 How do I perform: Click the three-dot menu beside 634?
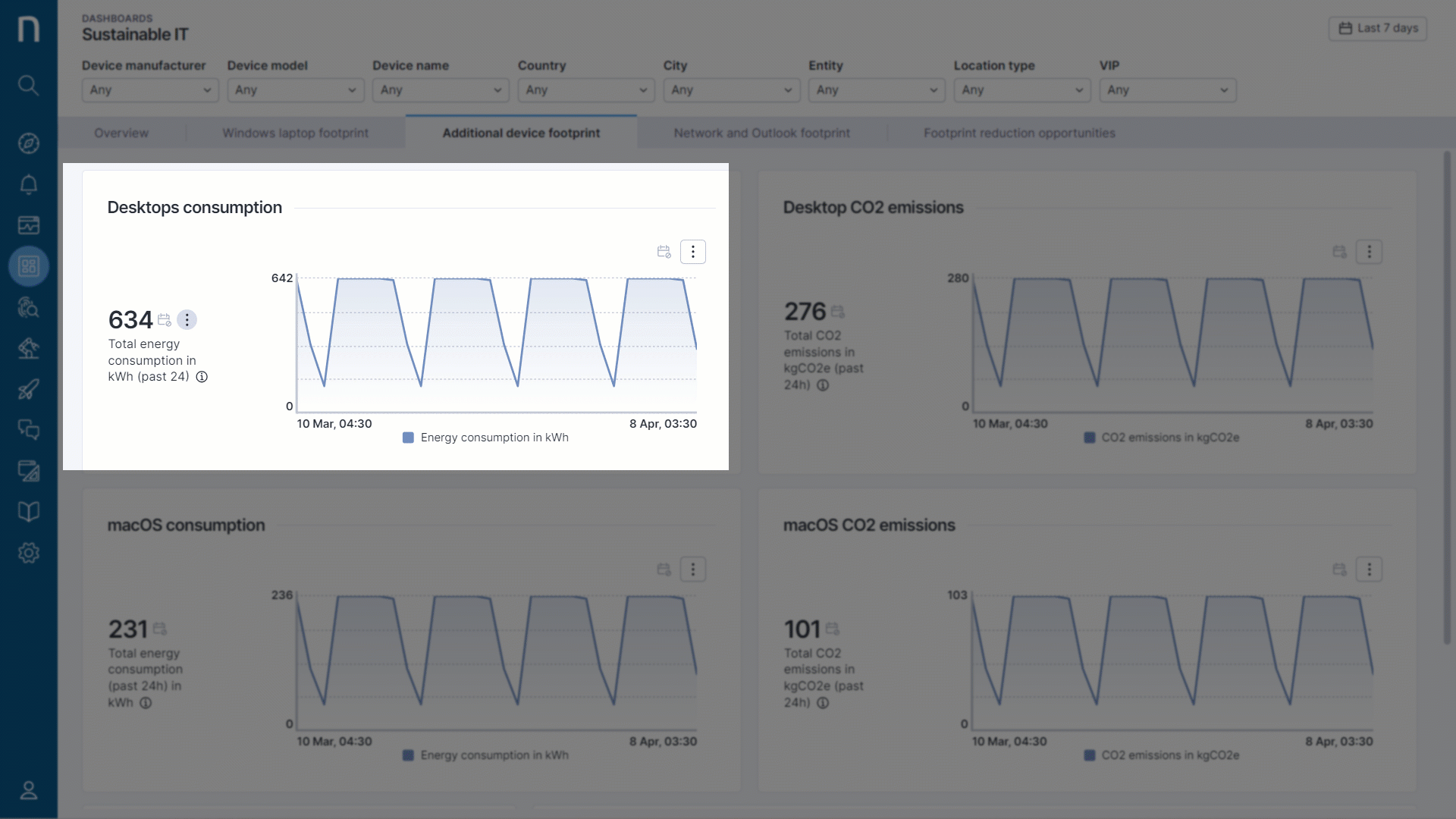click(x=187, y=320)
